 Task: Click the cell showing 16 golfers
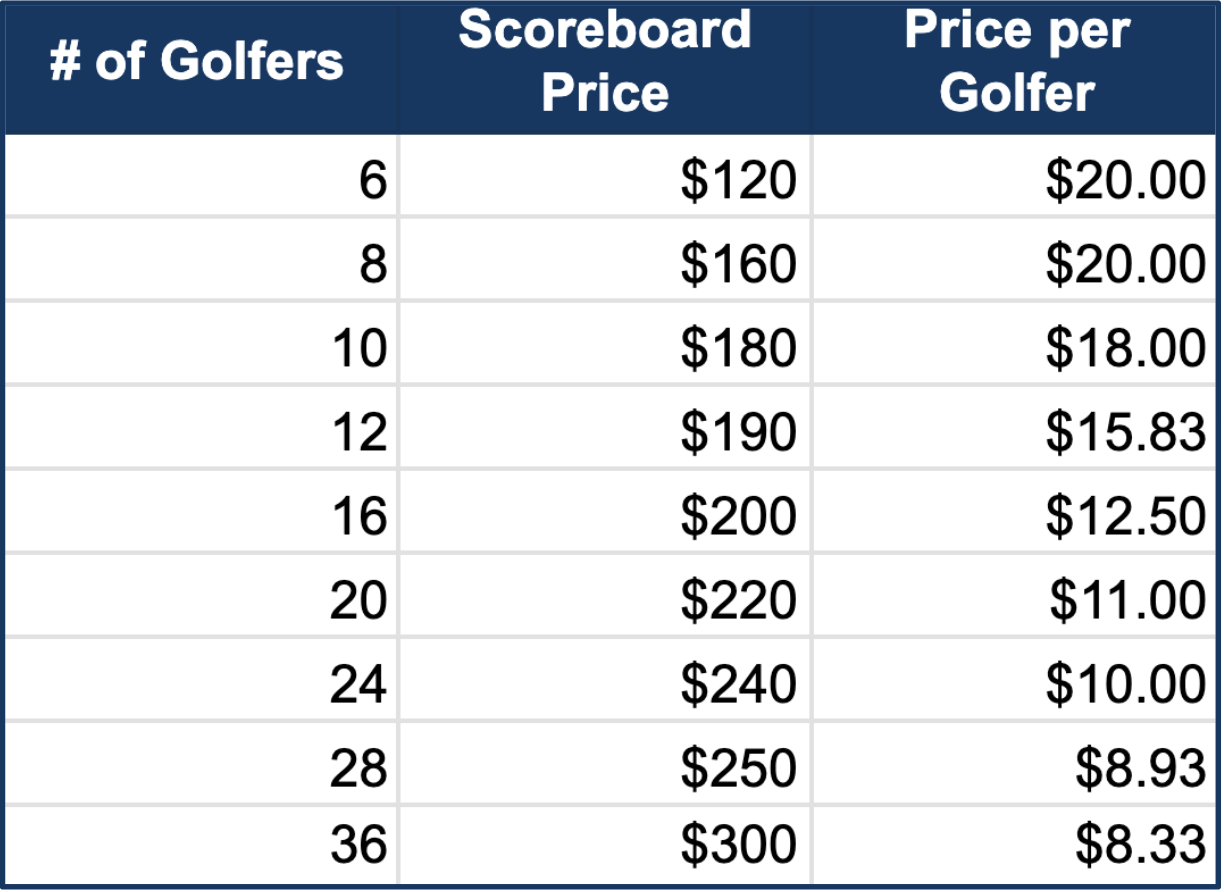[358, 517]
